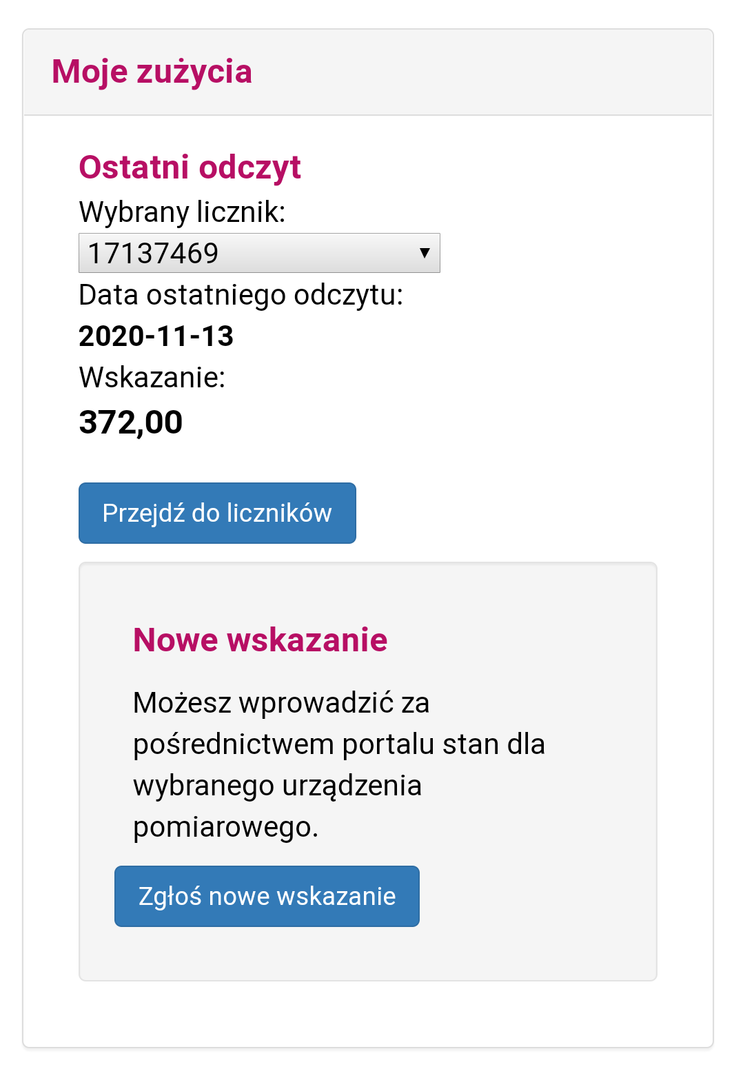Click the Data ostatniego odczytu label
This screenshot has height=1080, width=734.
tap(240, 296)
